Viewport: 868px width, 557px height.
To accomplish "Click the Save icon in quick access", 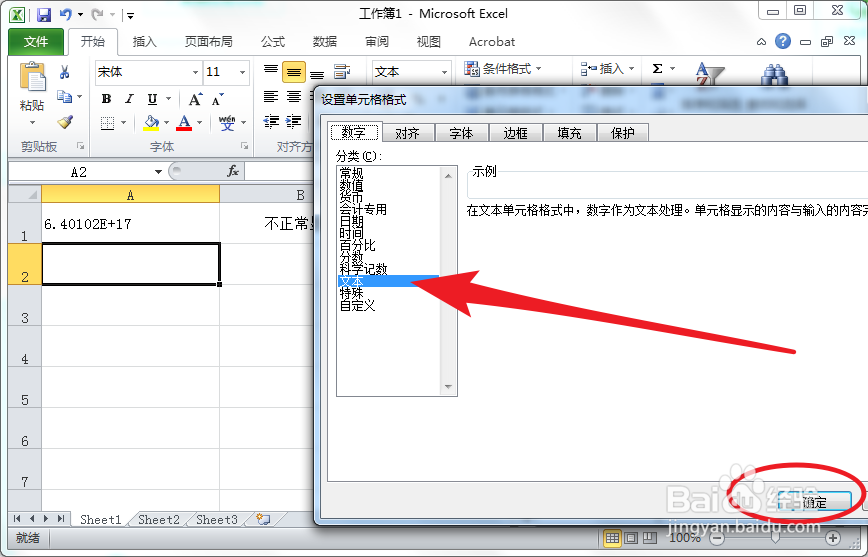I will click(x=44, y=14).
